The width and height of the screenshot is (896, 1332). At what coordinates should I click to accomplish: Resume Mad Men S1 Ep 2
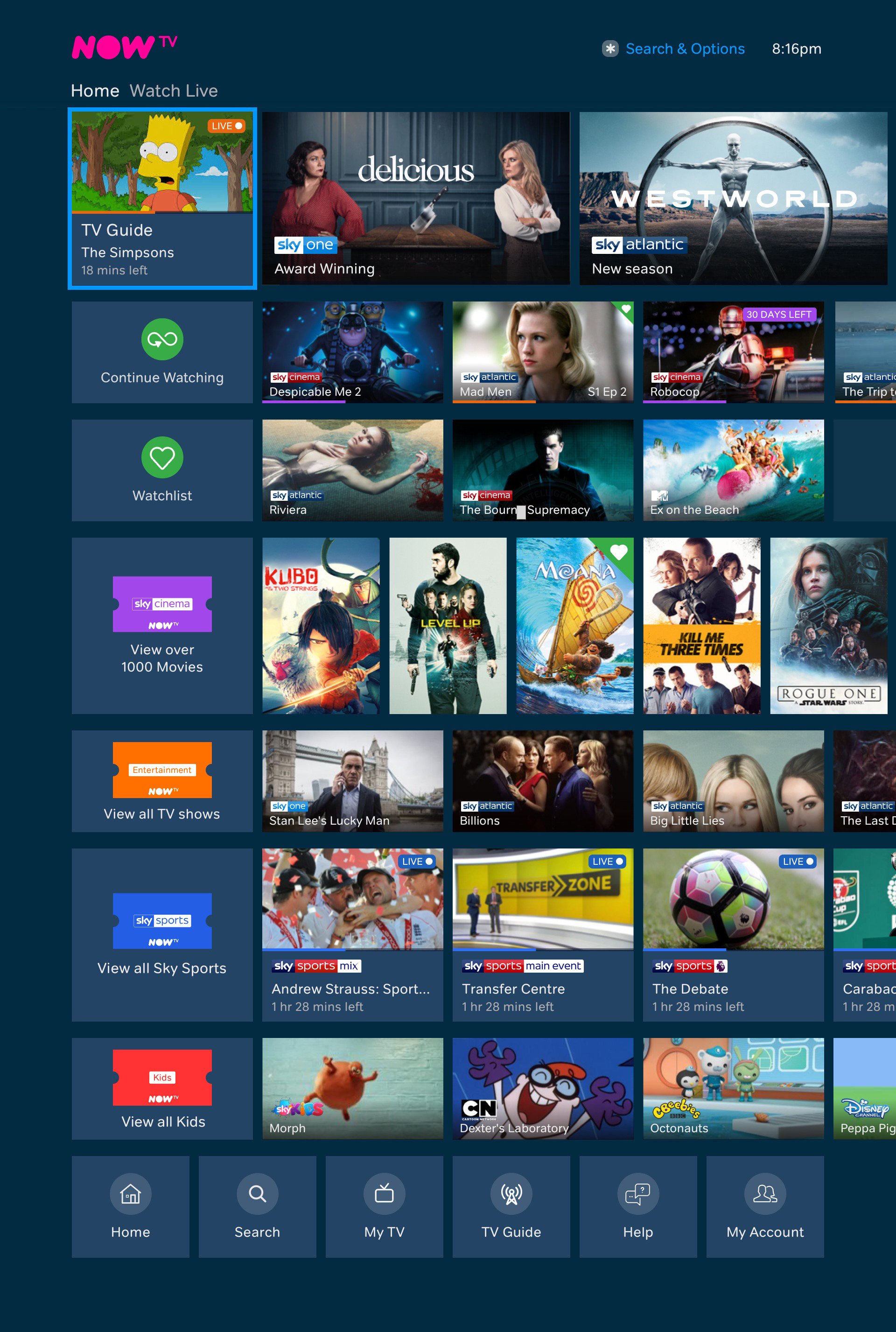(x=543, y=352)
